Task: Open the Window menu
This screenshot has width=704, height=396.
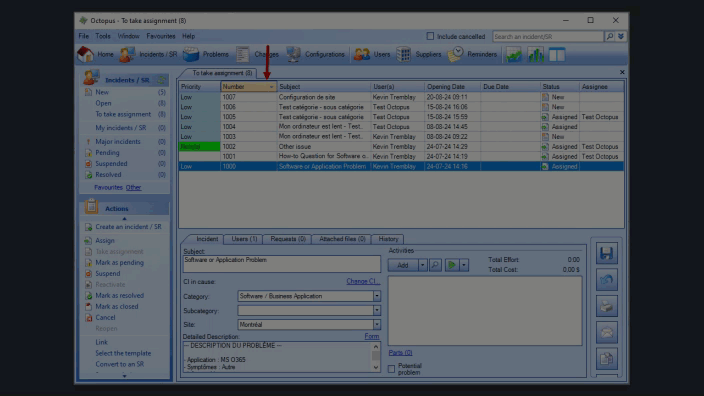Action: [x=128, y=36]
